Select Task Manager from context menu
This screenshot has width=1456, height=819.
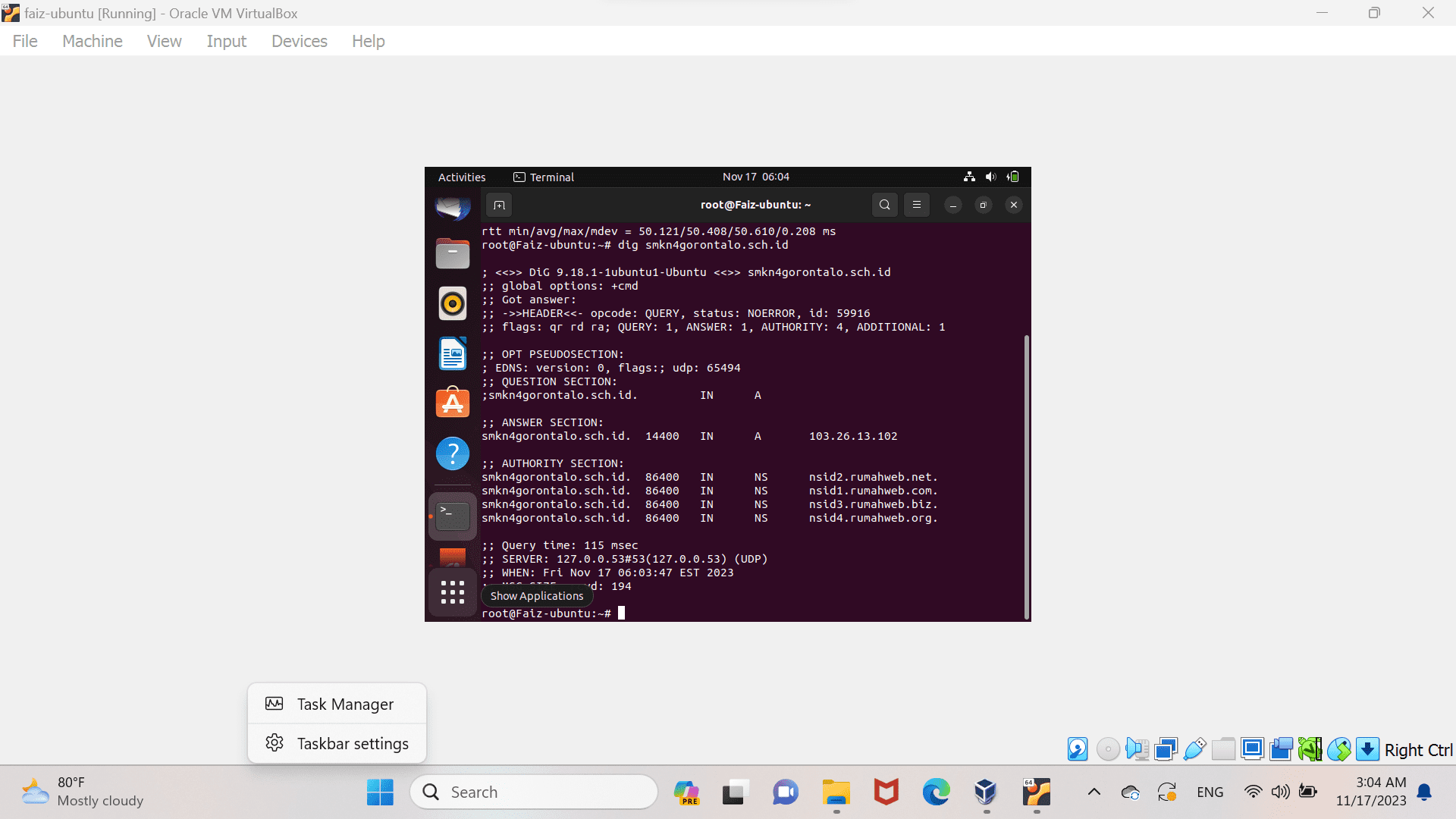[x=337, y=704]
